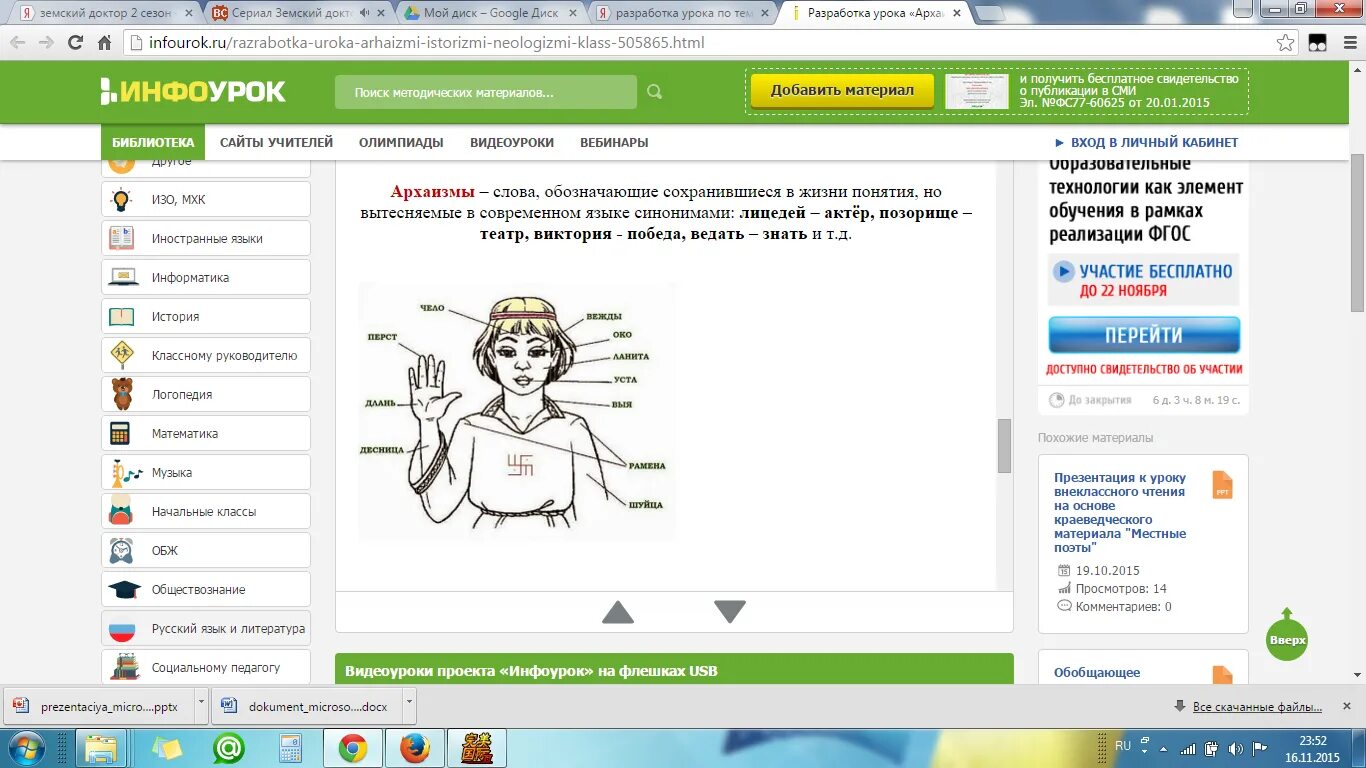The image size is (1366, 768).
Task: Click the Музыка notes icon
Action: (x=125, y=472)
